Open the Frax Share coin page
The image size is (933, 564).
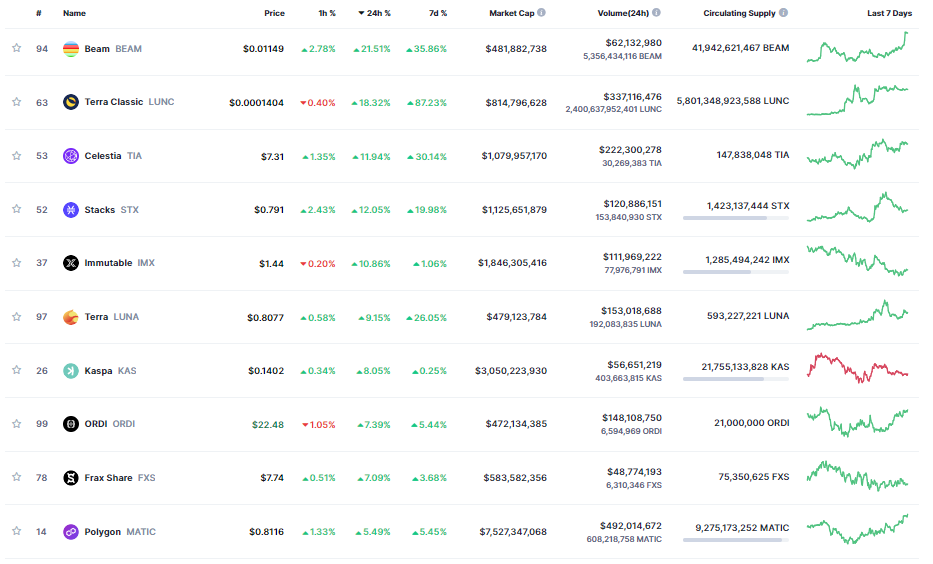(107, 478)
